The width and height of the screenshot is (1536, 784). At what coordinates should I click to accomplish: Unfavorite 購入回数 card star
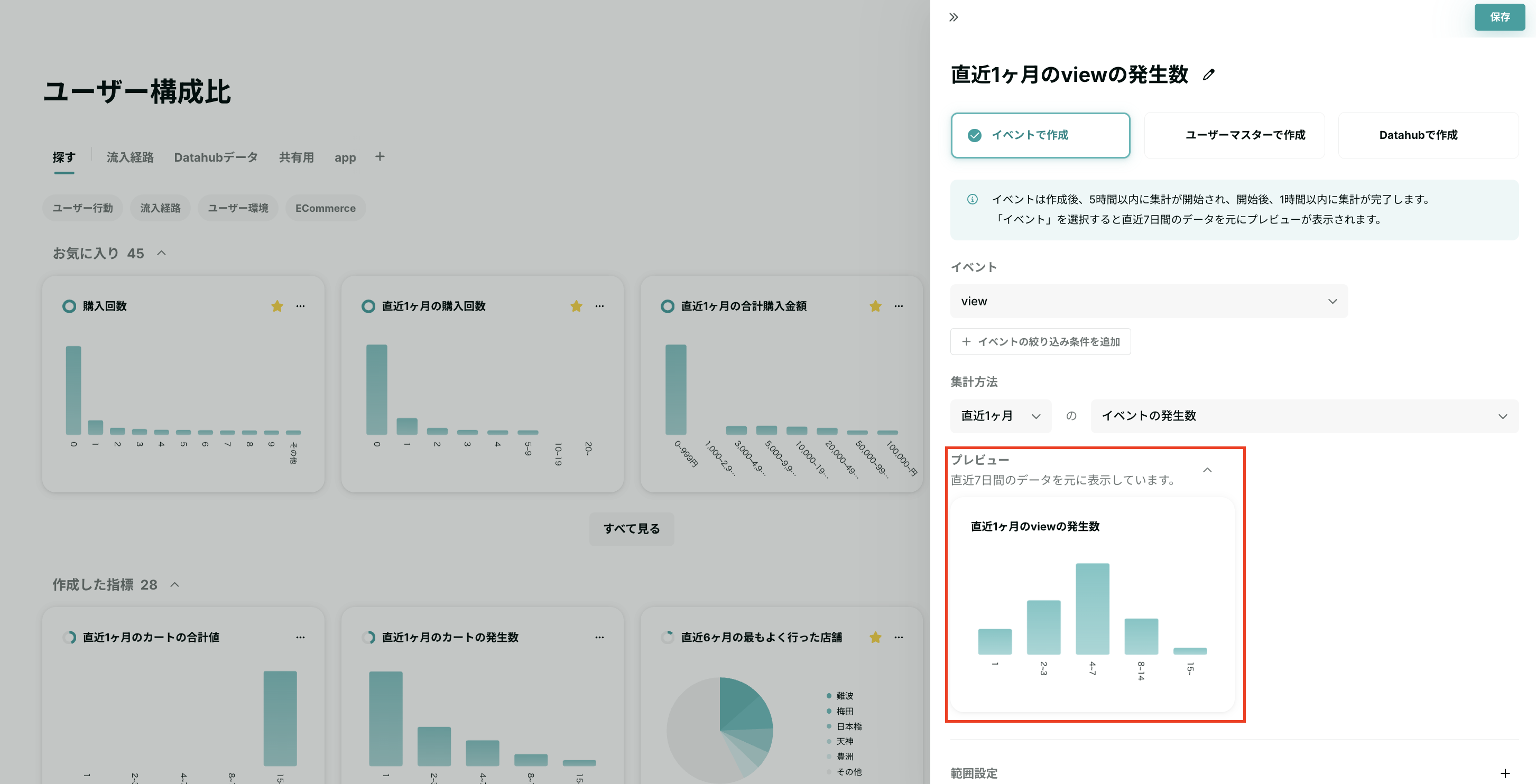(x=277, y=306)
